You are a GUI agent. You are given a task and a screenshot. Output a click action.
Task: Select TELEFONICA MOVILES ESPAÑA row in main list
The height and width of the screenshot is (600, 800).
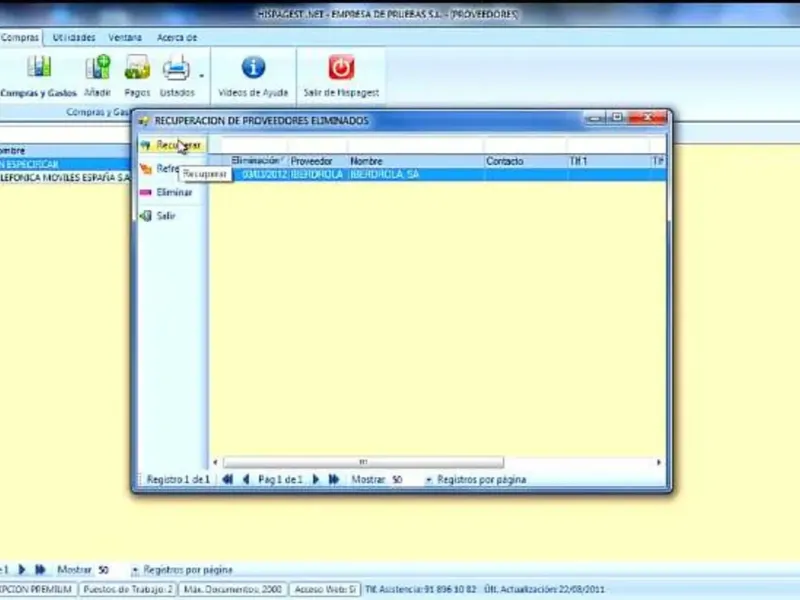click(x=65, y=178)
